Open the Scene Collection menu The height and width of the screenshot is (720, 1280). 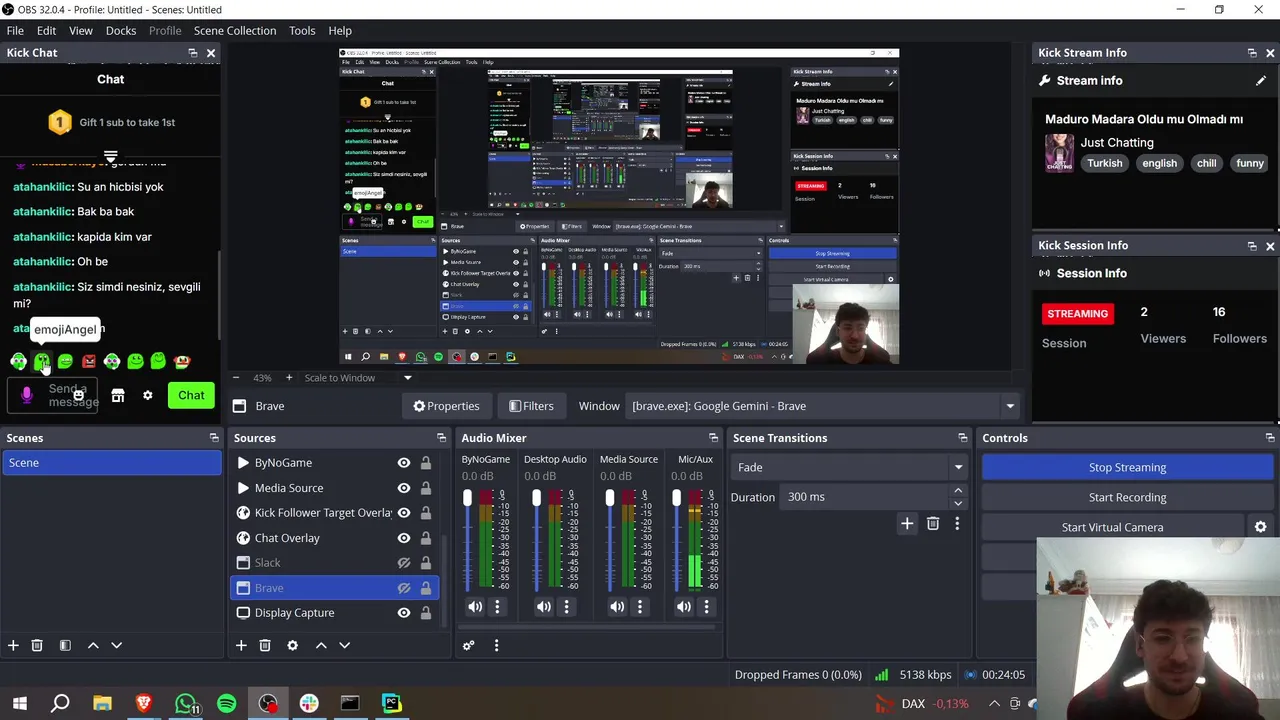coord(235,31)
